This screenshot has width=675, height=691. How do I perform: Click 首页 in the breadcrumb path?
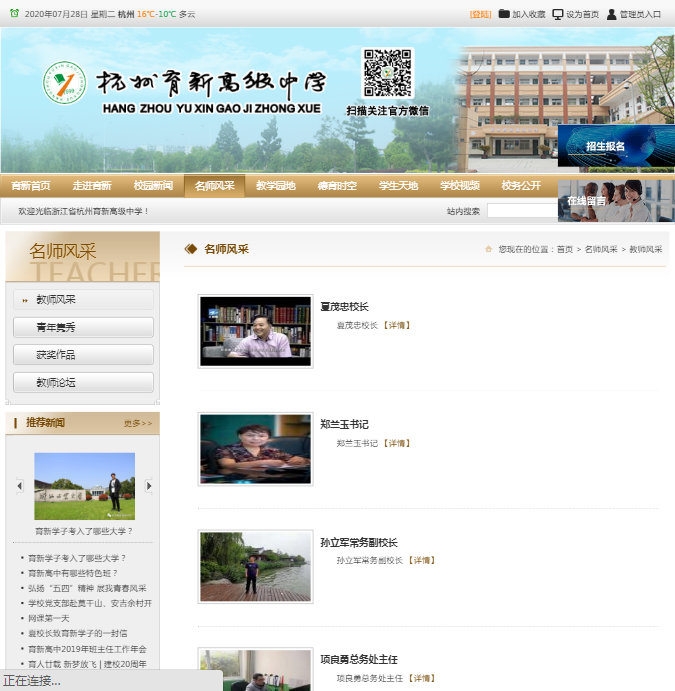pos(564,249)
